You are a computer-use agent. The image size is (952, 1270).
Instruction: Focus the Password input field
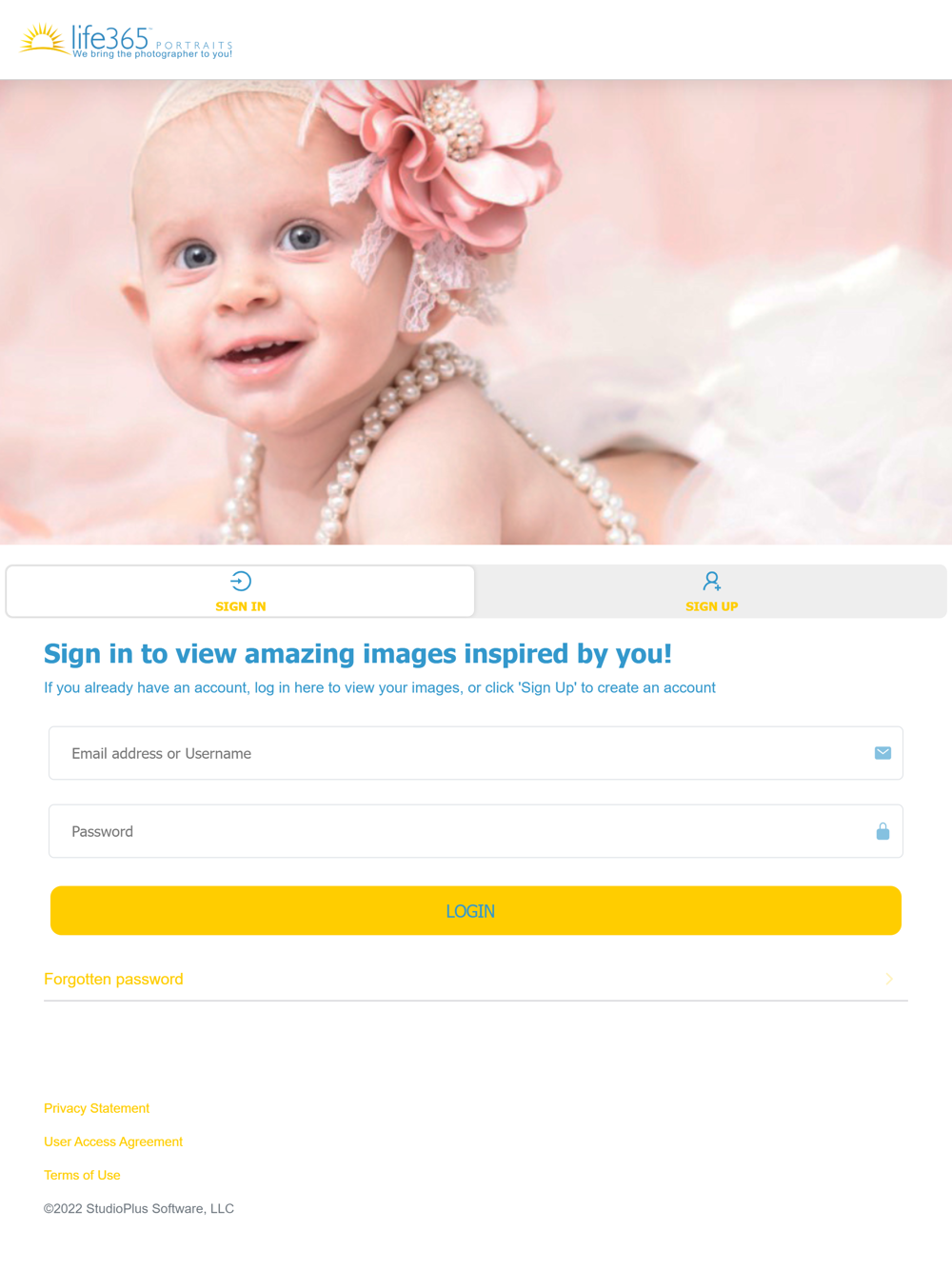tap(476, 831)
